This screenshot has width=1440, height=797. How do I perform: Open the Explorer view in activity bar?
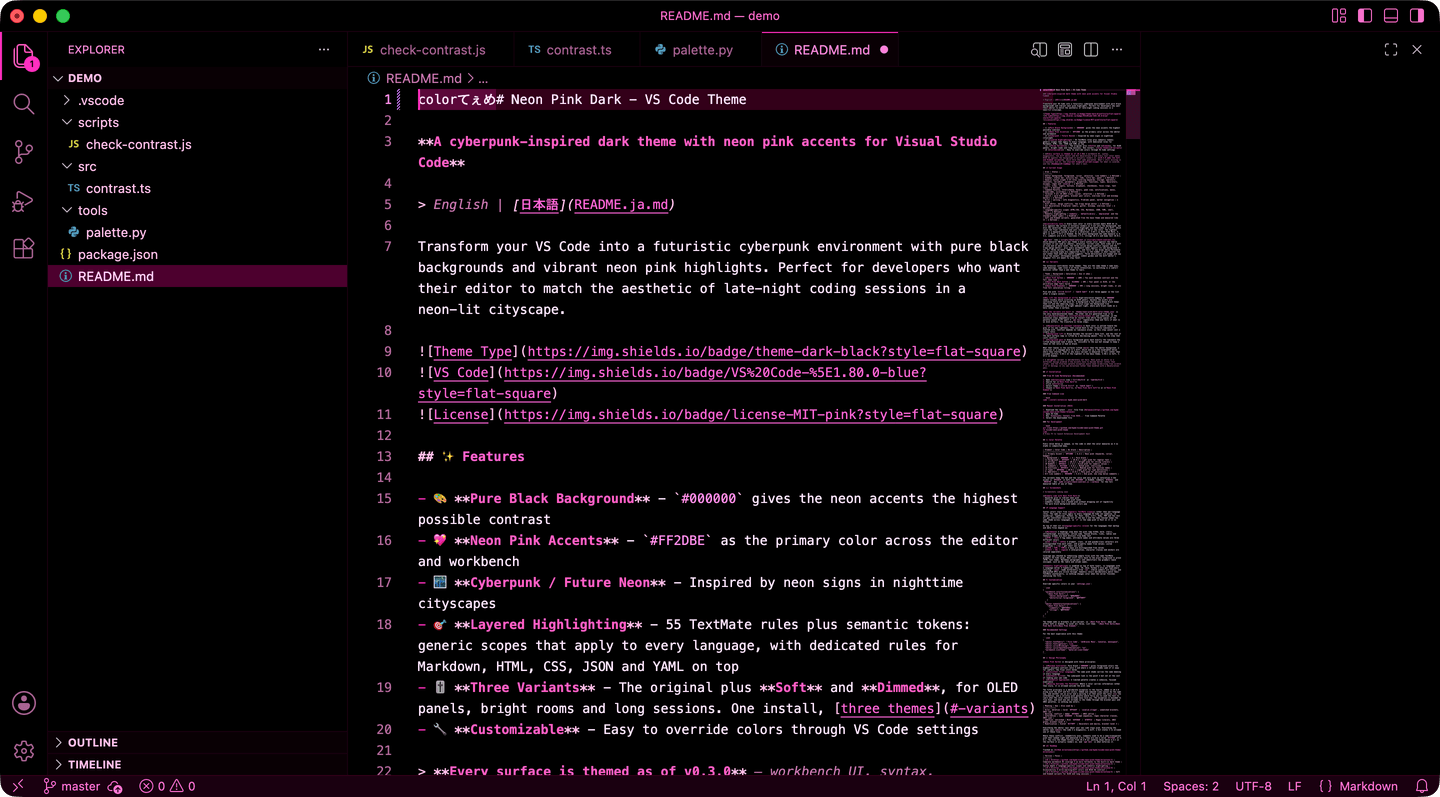click(x=24, y=56)
